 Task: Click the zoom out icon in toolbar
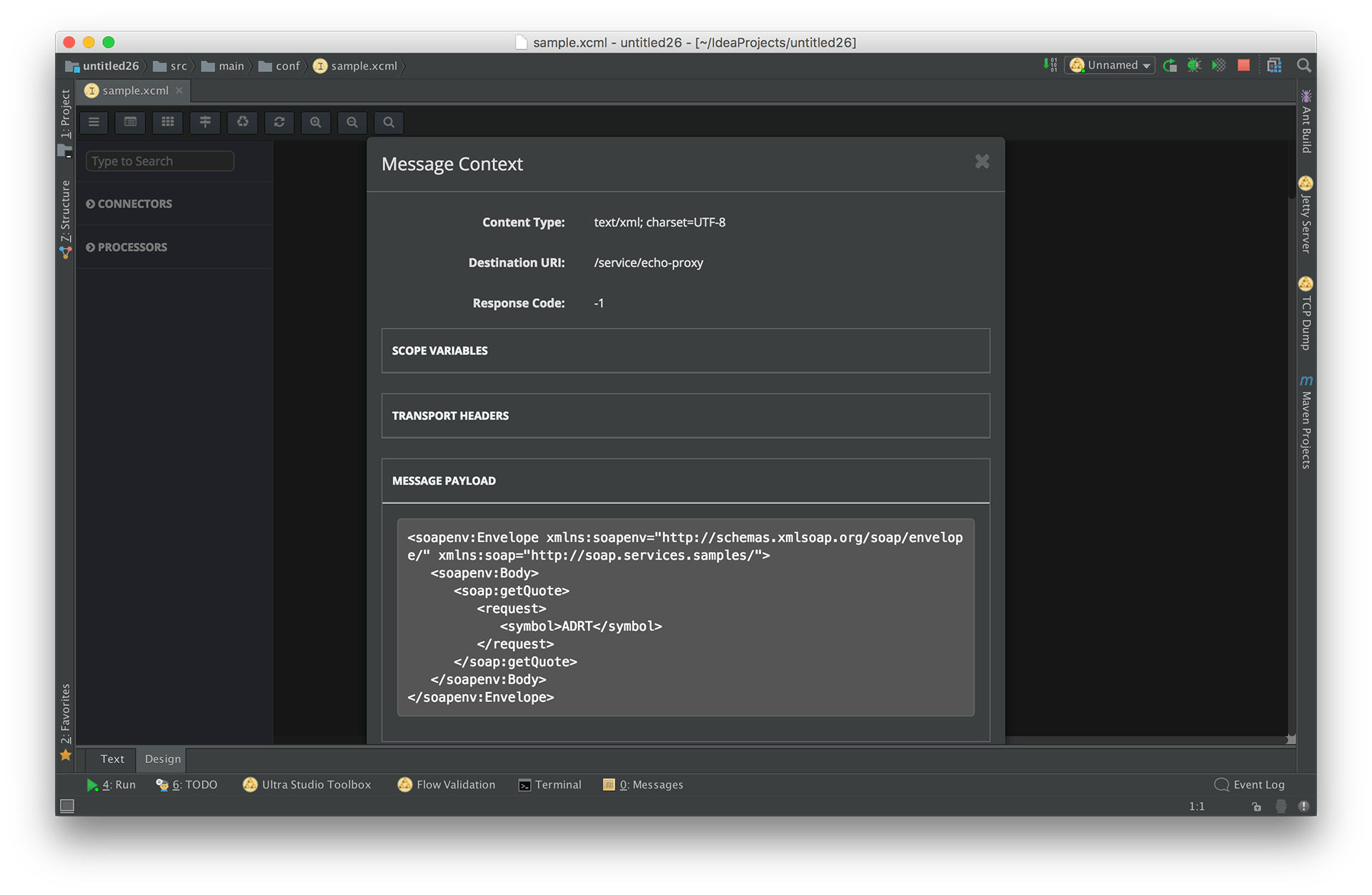352,120
